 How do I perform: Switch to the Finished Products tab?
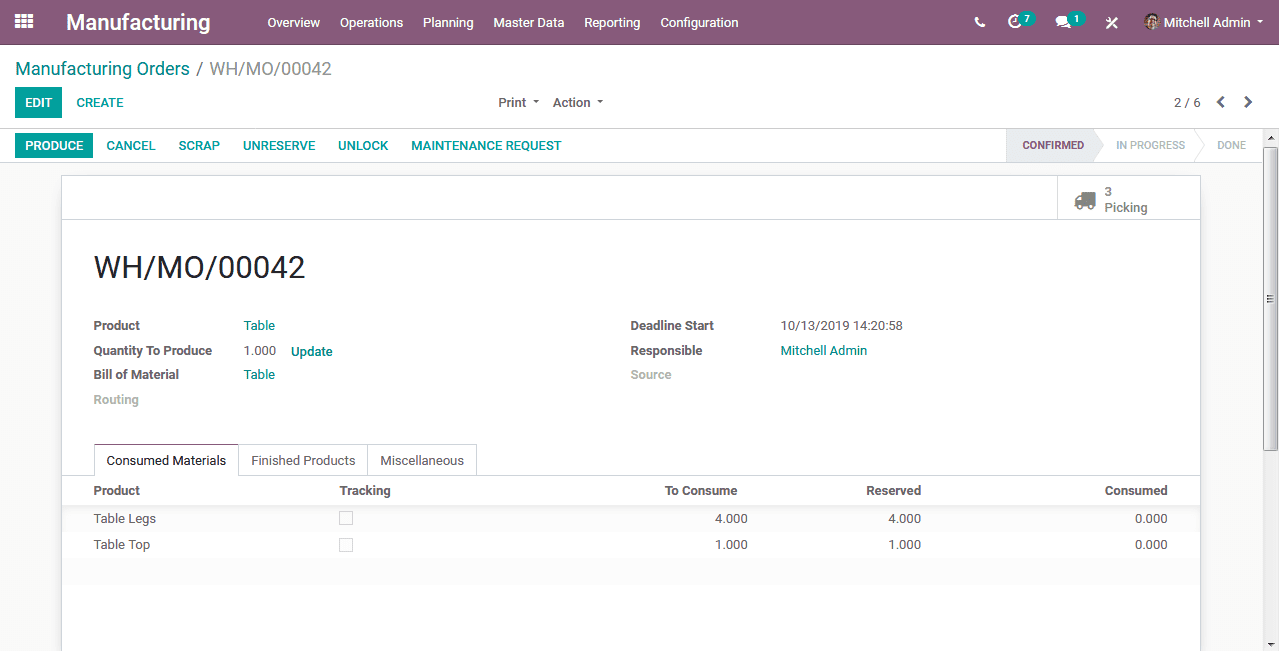(303, 460)
